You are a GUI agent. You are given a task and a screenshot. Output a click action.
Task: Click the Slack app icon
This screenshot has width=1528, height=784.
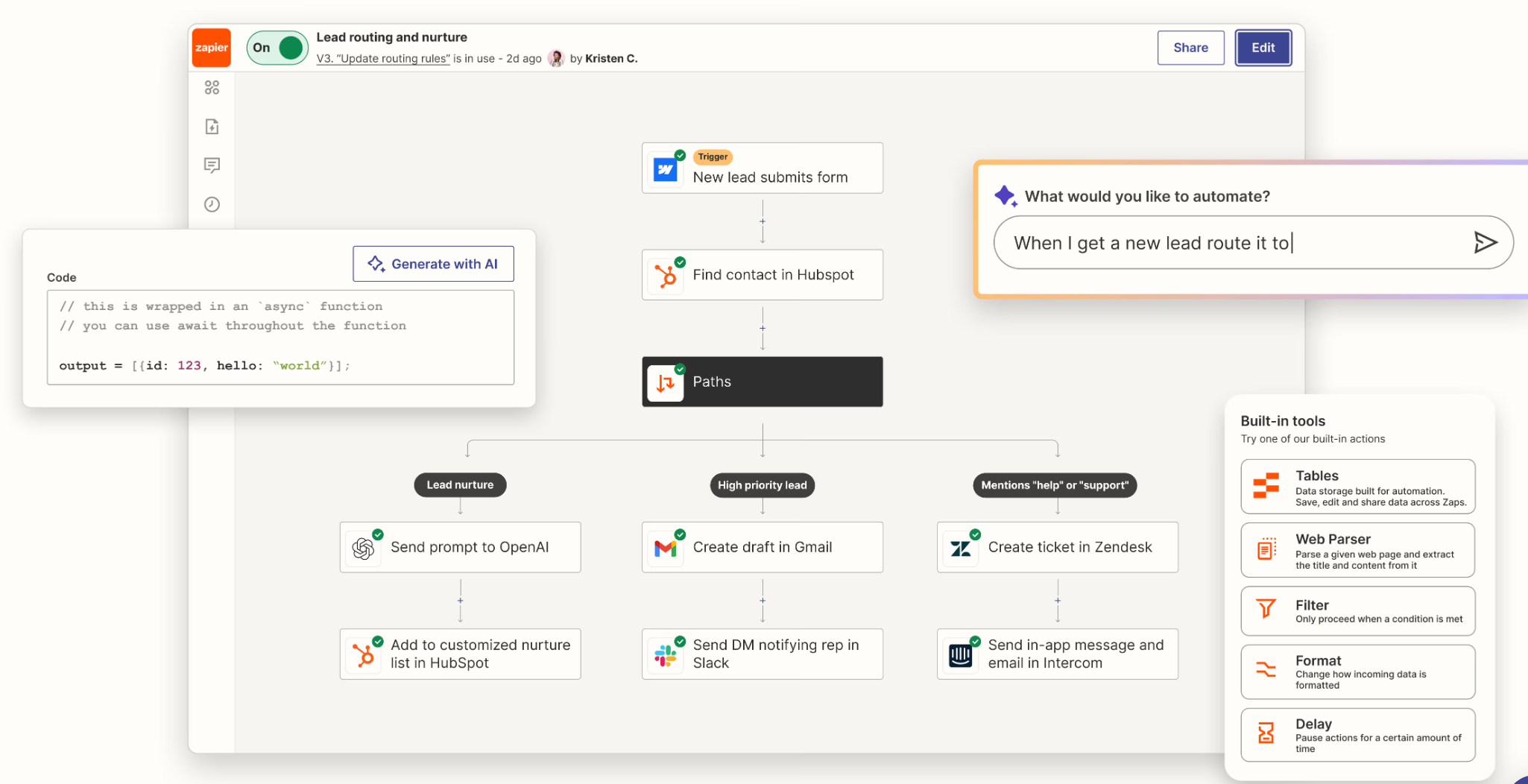pyautogui.click(x=665, y=655)
